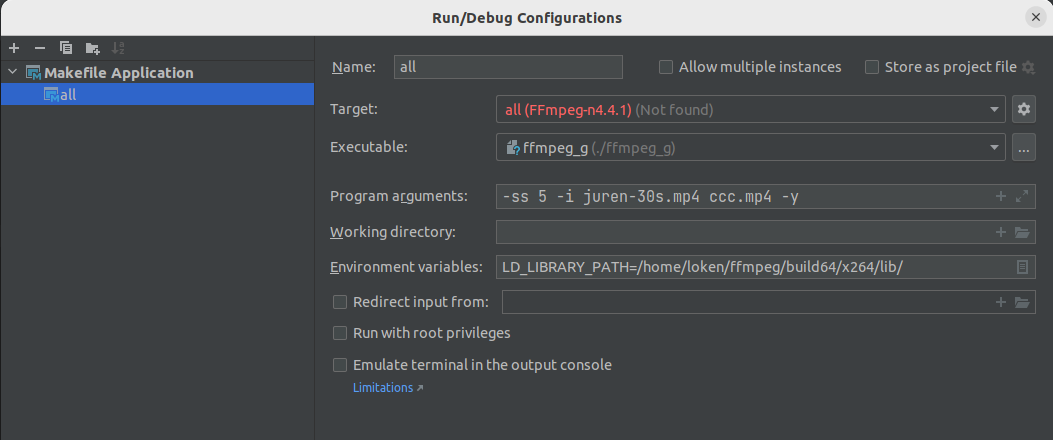Image resolution: width=1053 pixels, height=440 pixels.
Task: Open the Limitations link
Action: pyautogui.click(x=387, y=388)
